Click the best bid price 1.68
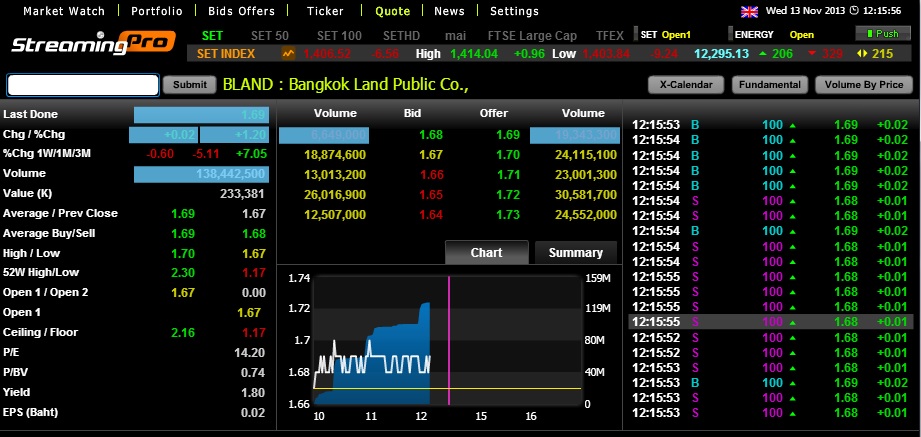 tap(431, 135)
